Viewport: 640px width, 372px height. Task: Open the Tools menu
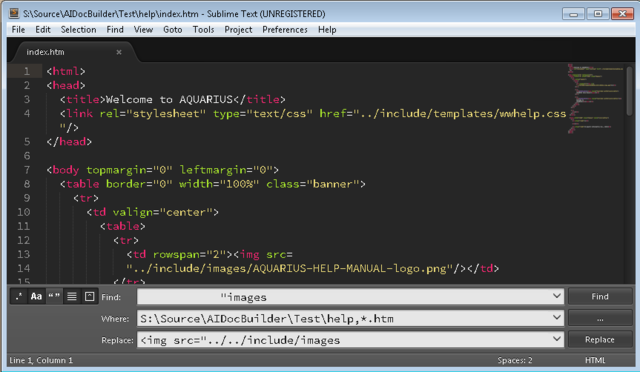coord(203,30)
